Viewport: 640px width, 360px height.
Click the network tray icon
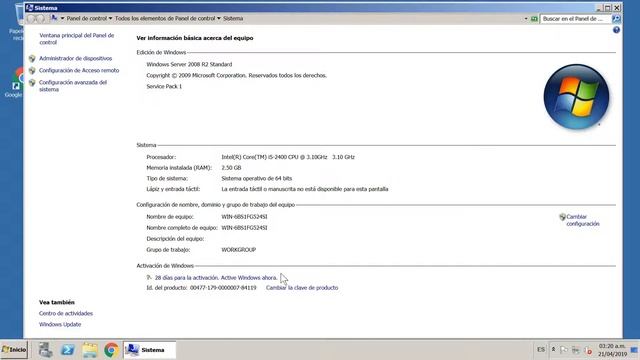[576, 350]
